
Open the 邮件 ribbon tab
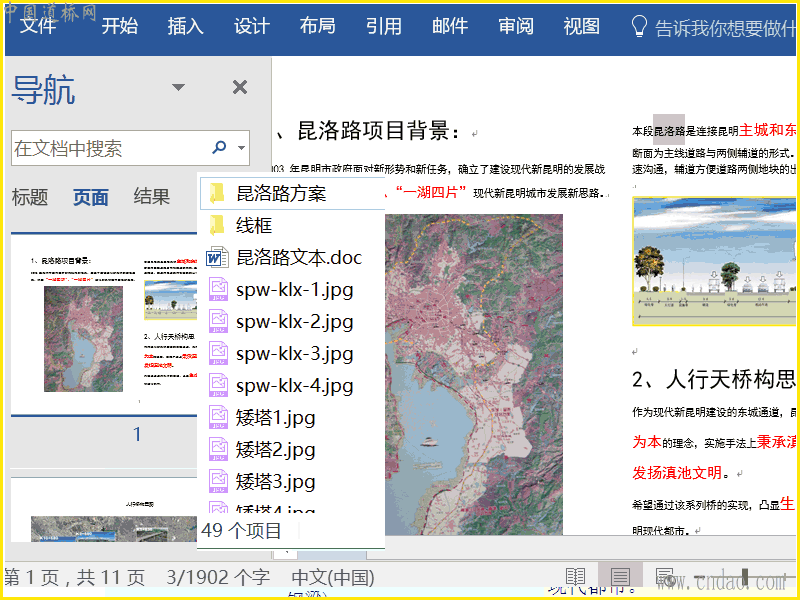tap(450, 26)
